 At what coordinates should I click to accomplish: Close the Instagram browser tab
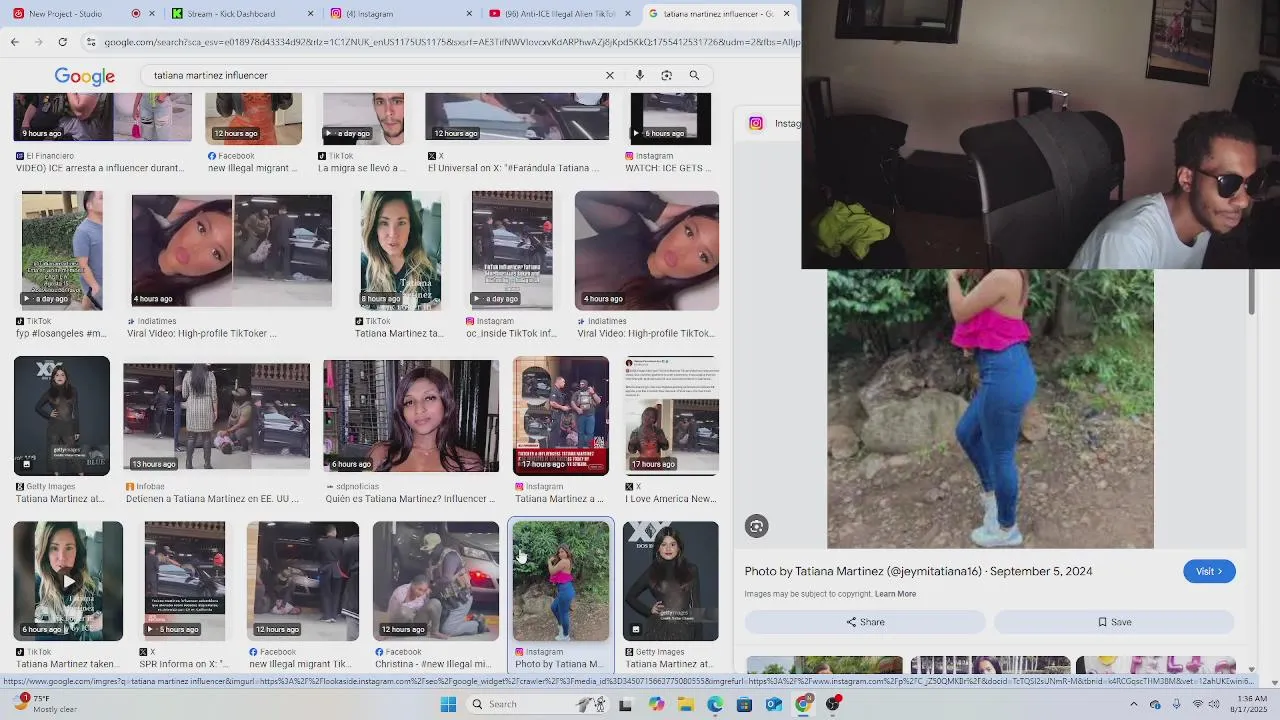click(469, 14)
